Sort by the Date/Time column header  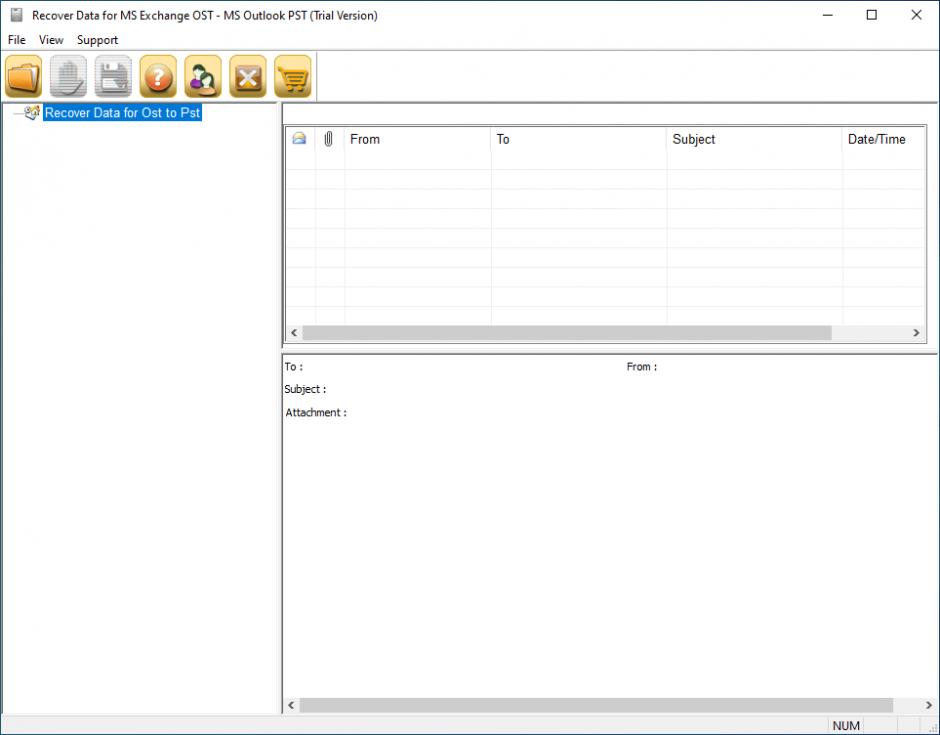tap(884, 139)
